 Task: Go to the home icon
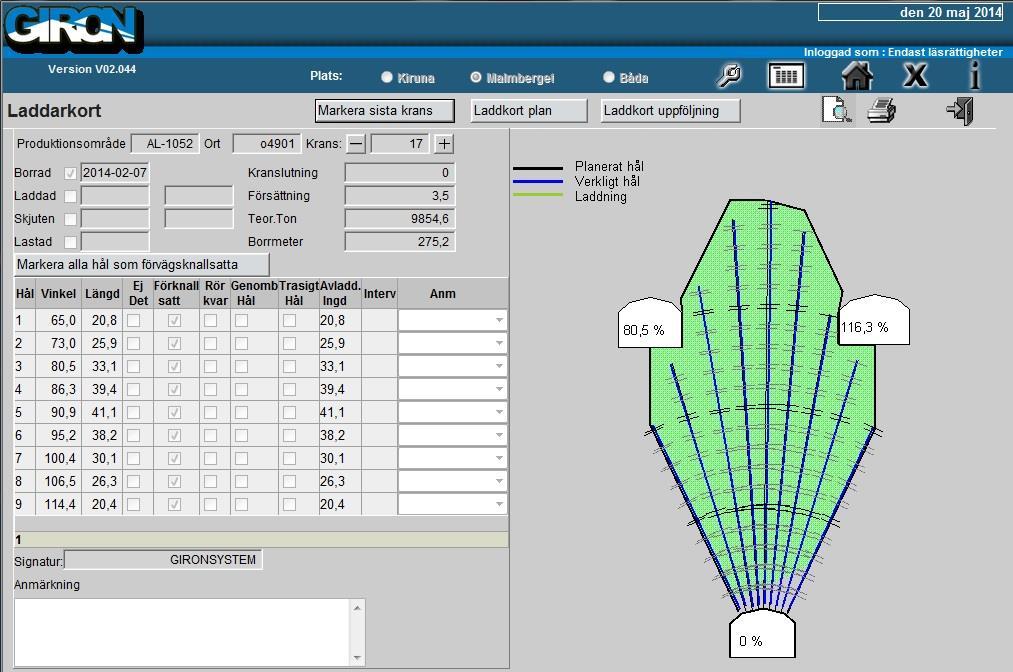[x=857, y=76]
